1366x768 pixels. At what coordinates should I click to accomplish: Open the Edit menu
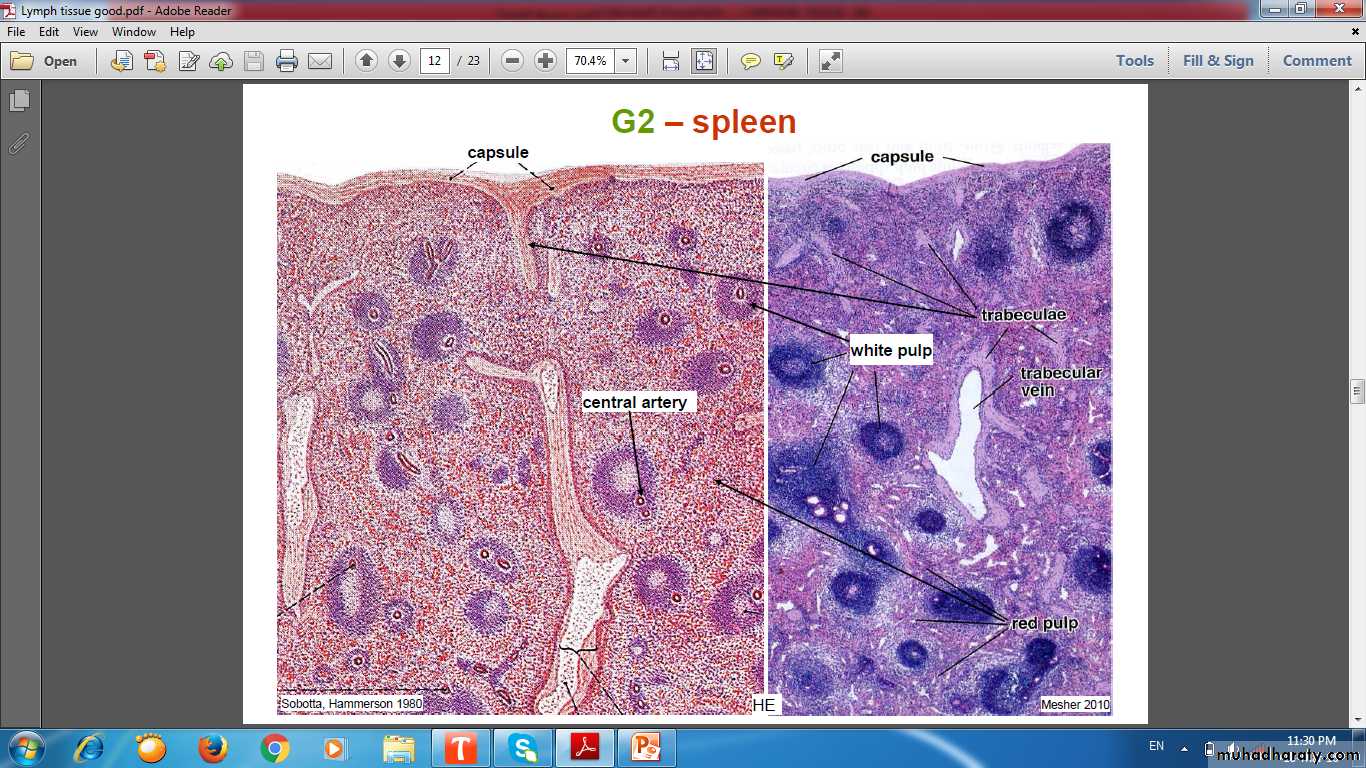[49, 32]
